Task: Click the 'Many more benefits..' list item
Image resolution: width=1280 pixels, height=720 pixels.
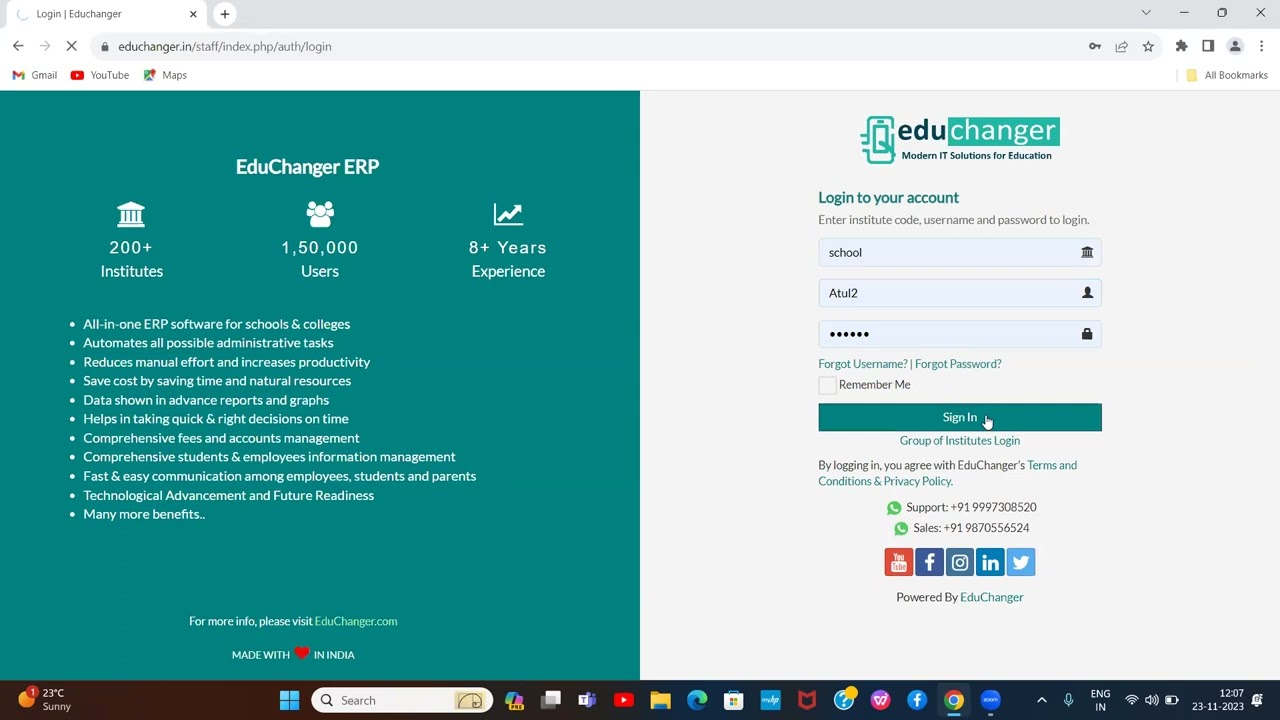Action: [144, 514]
